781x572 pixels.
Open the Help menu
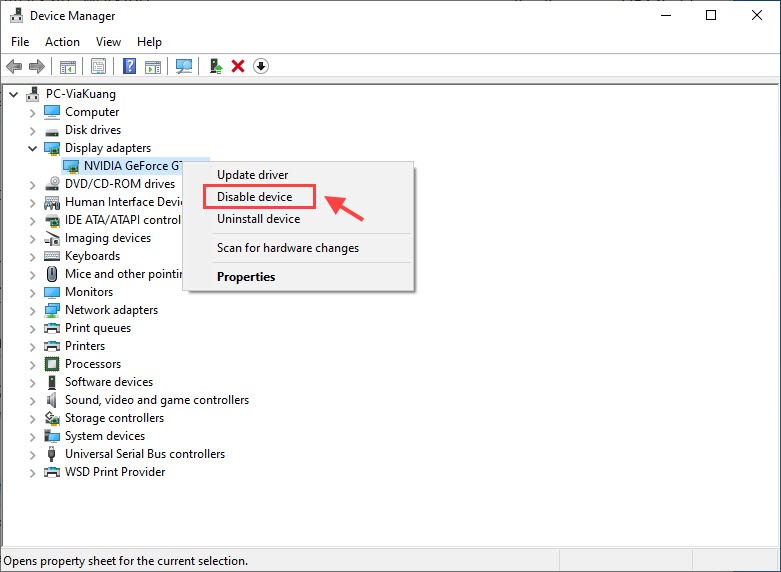(x=149, y=42)
